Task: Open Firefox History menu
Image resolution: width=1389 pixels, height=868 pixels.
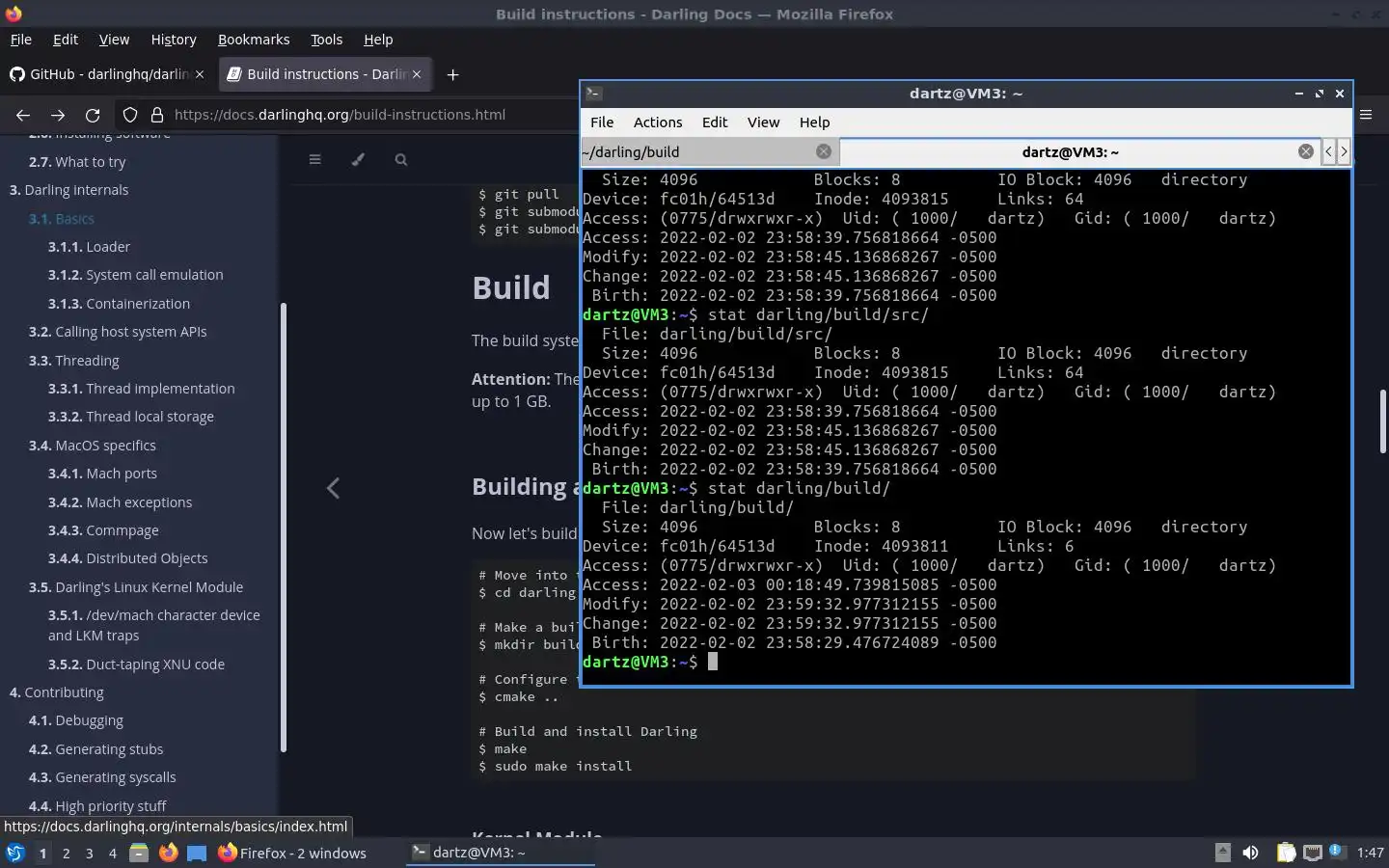Action: [174, 40]
